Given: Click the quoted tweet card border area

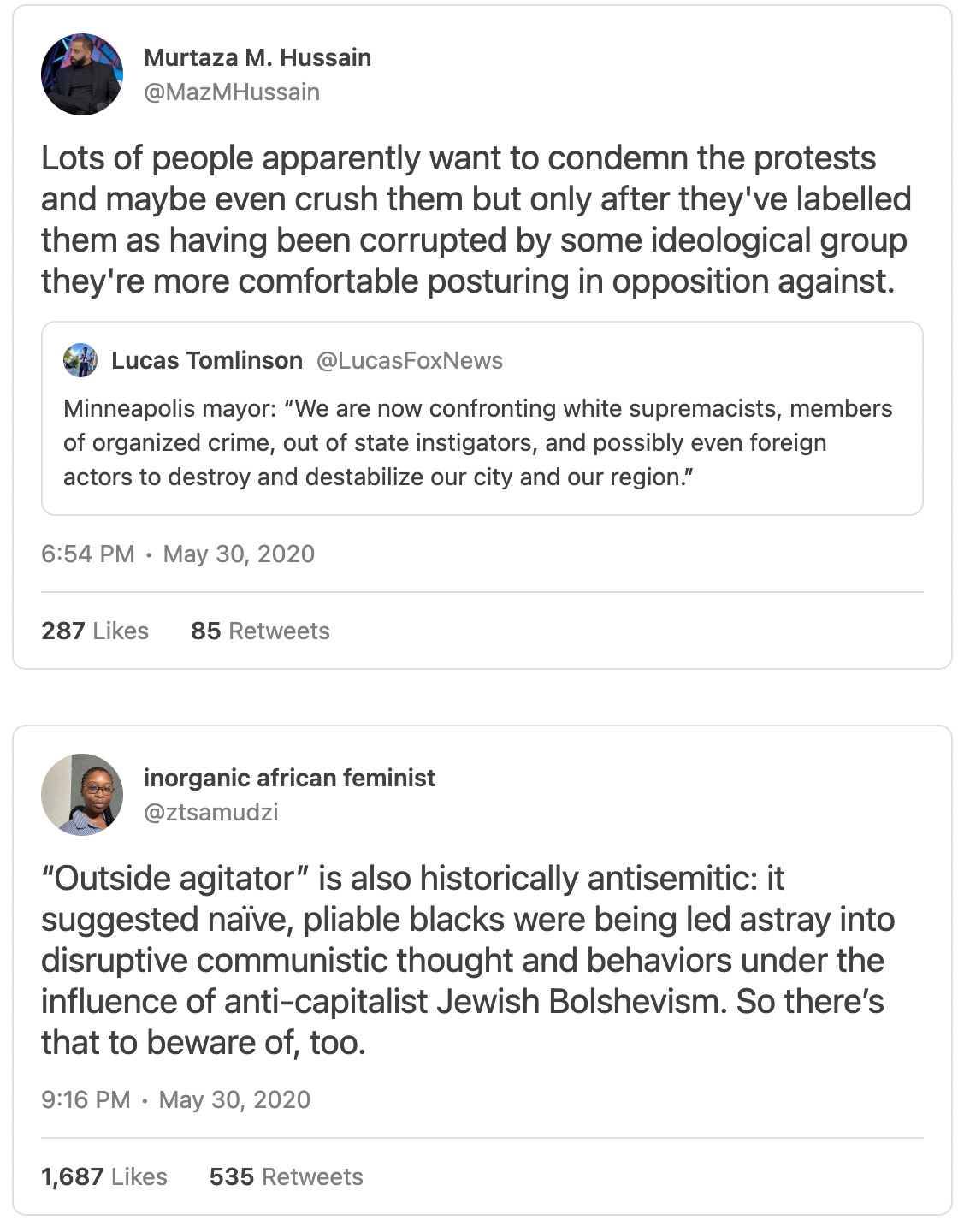Looking at the screenshot, I should pos(482,418).
